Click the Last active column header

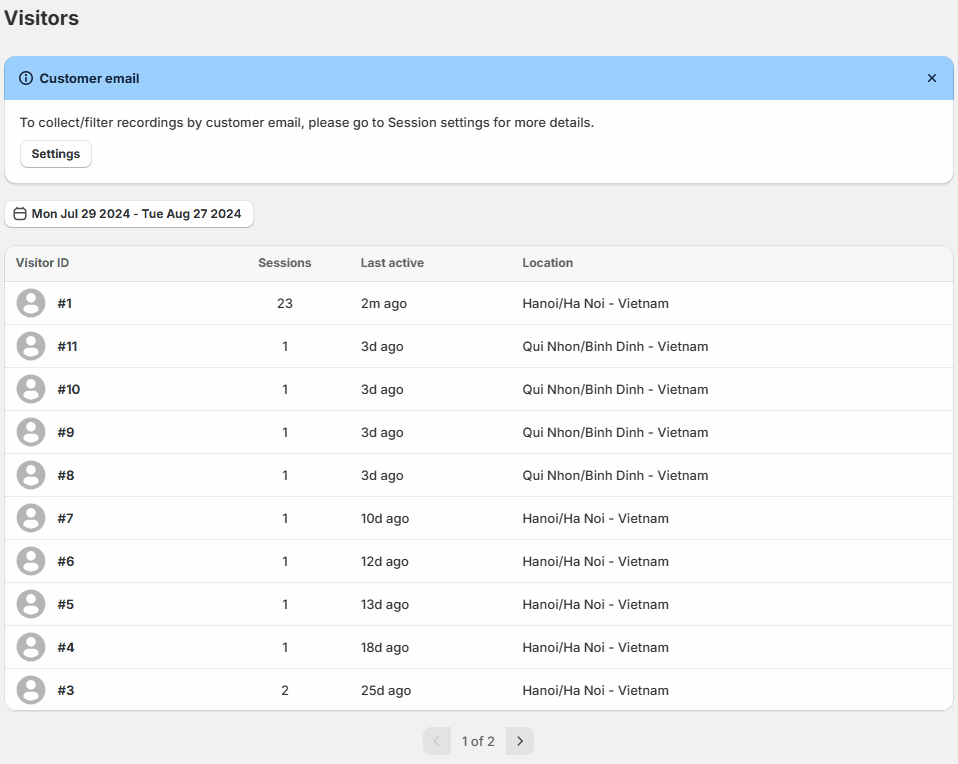click(x=392, y=263)
